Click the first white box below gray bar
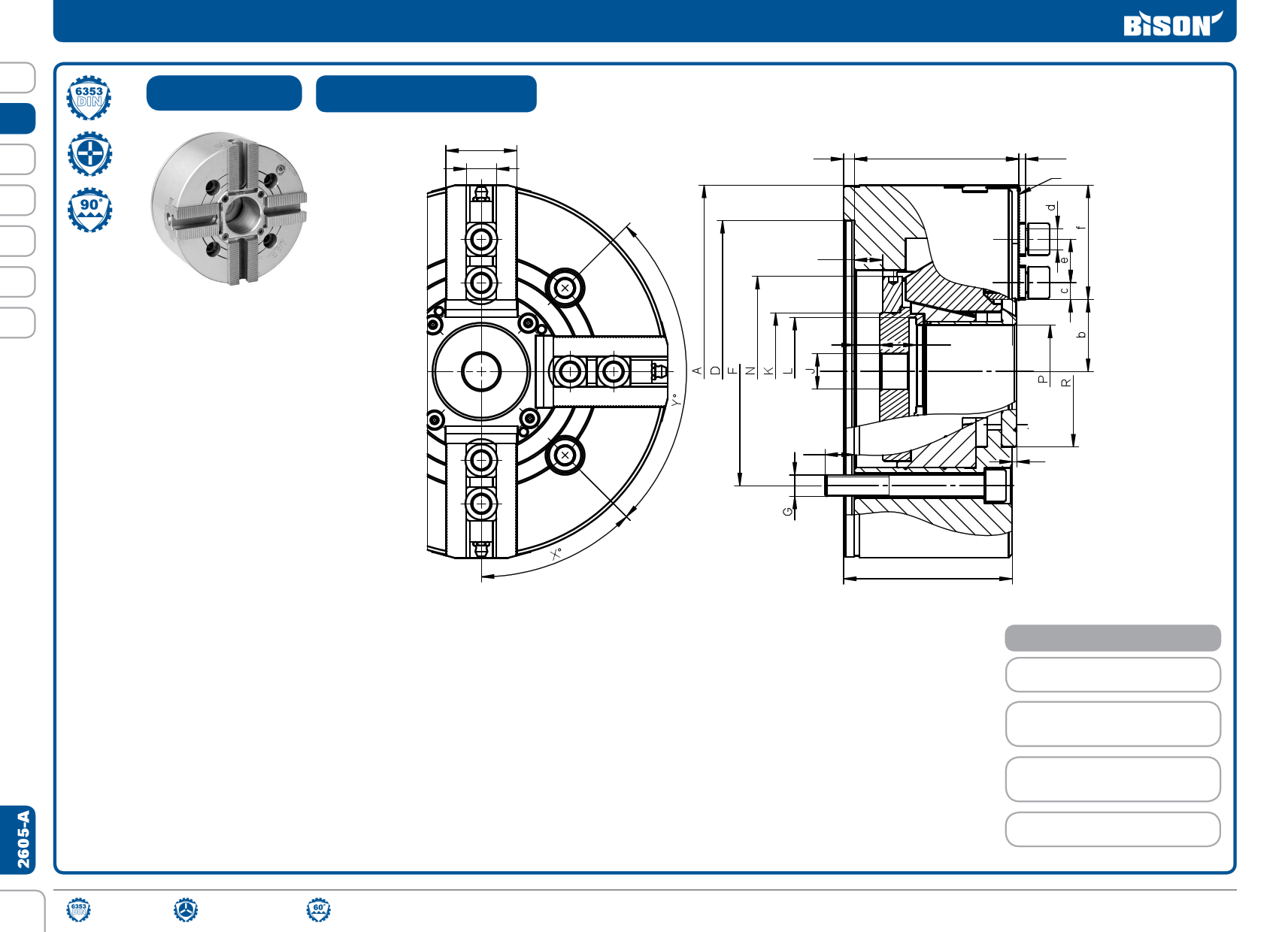The width and height of the screenshot is (1288, 932). (1112, 675)
